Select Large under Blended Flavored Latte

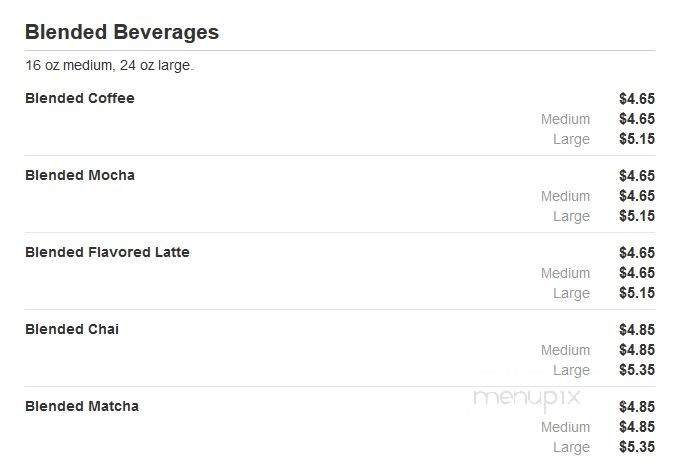(x=571, y=293)
